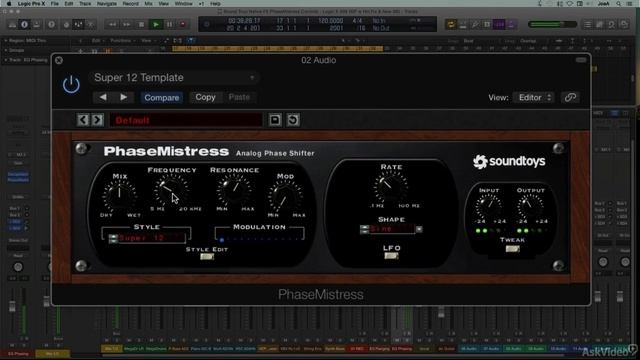Viewport: 640px width, 360px height.
Task: Open the View Editor dropdown
Action: [534, 98]
